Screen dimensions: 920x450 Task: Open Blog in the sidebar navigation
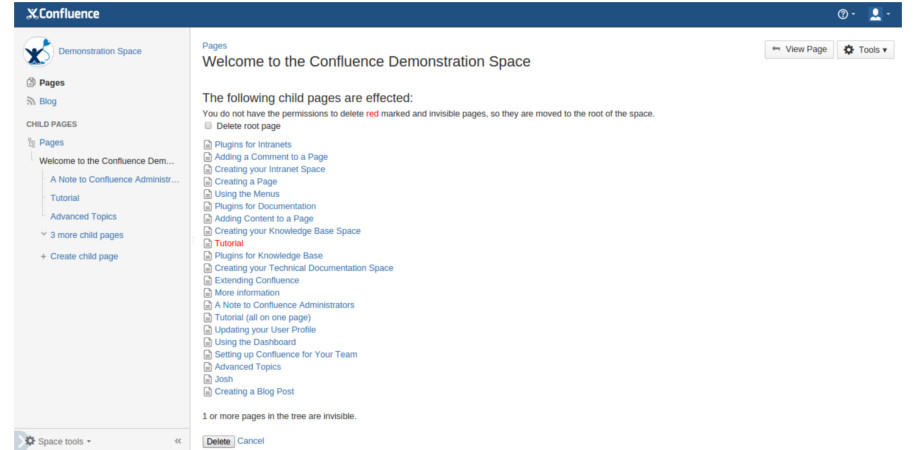48,101
